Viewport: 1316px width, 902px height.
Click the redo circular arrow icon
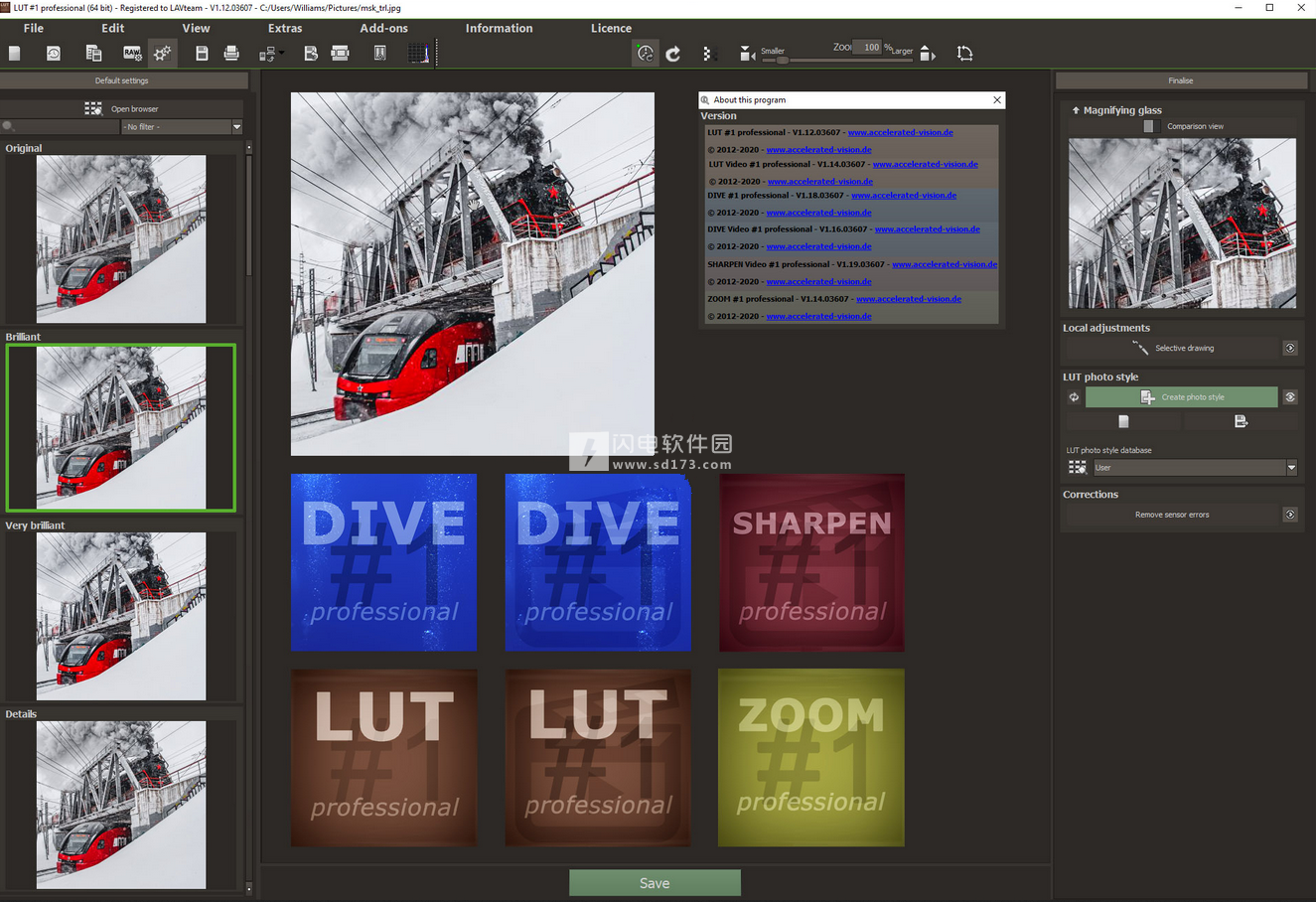673,54
